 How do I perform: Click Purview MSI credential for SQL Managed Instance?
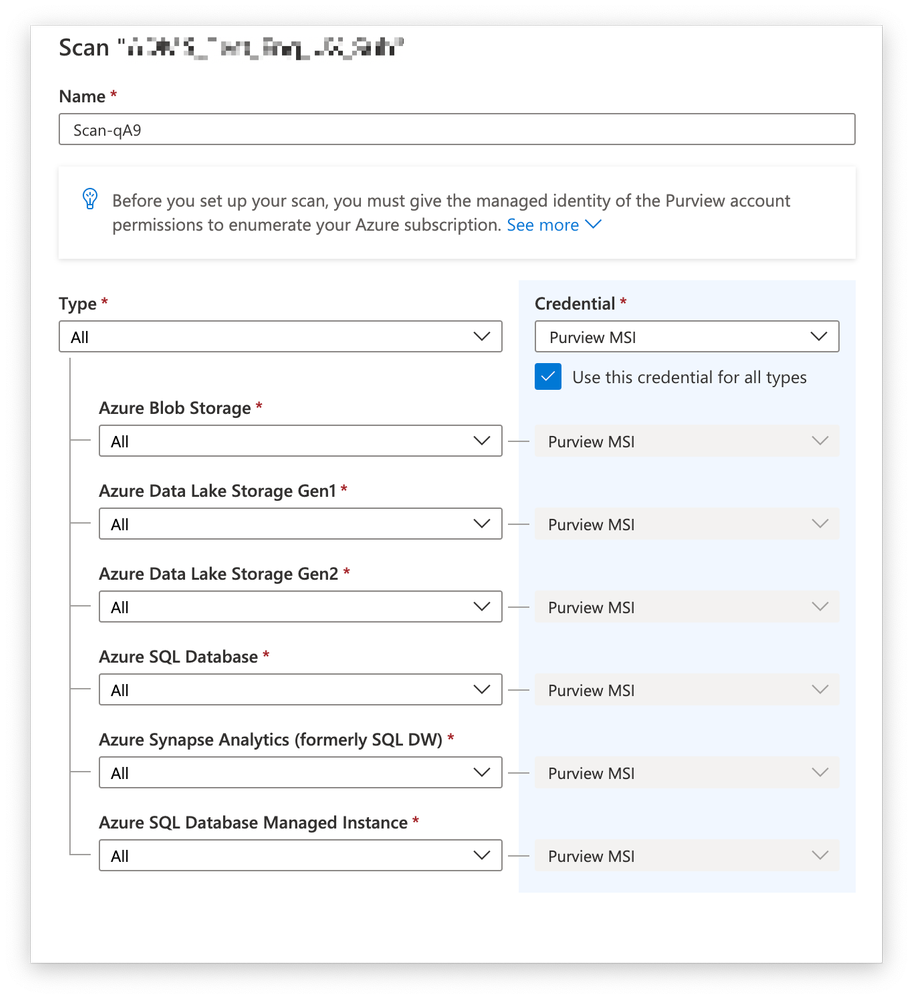[x=687, y=855]
